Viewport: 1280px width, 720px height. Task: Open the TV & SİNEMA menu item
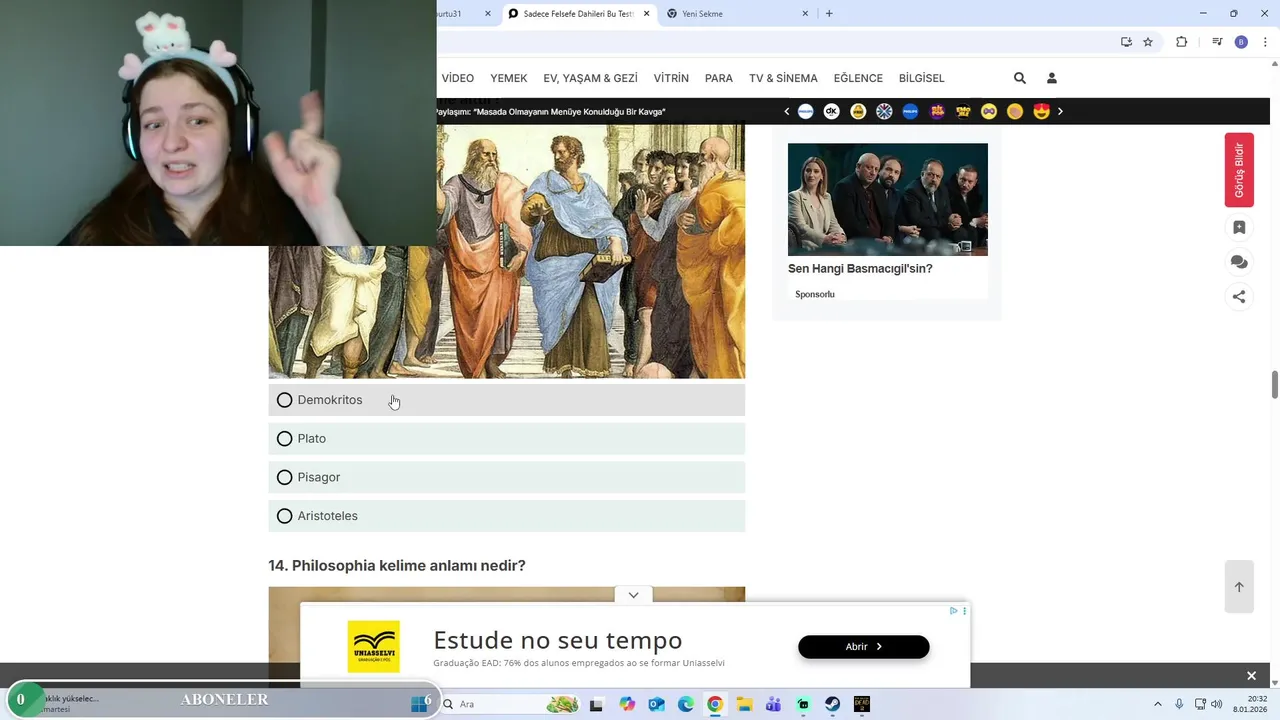783,78
